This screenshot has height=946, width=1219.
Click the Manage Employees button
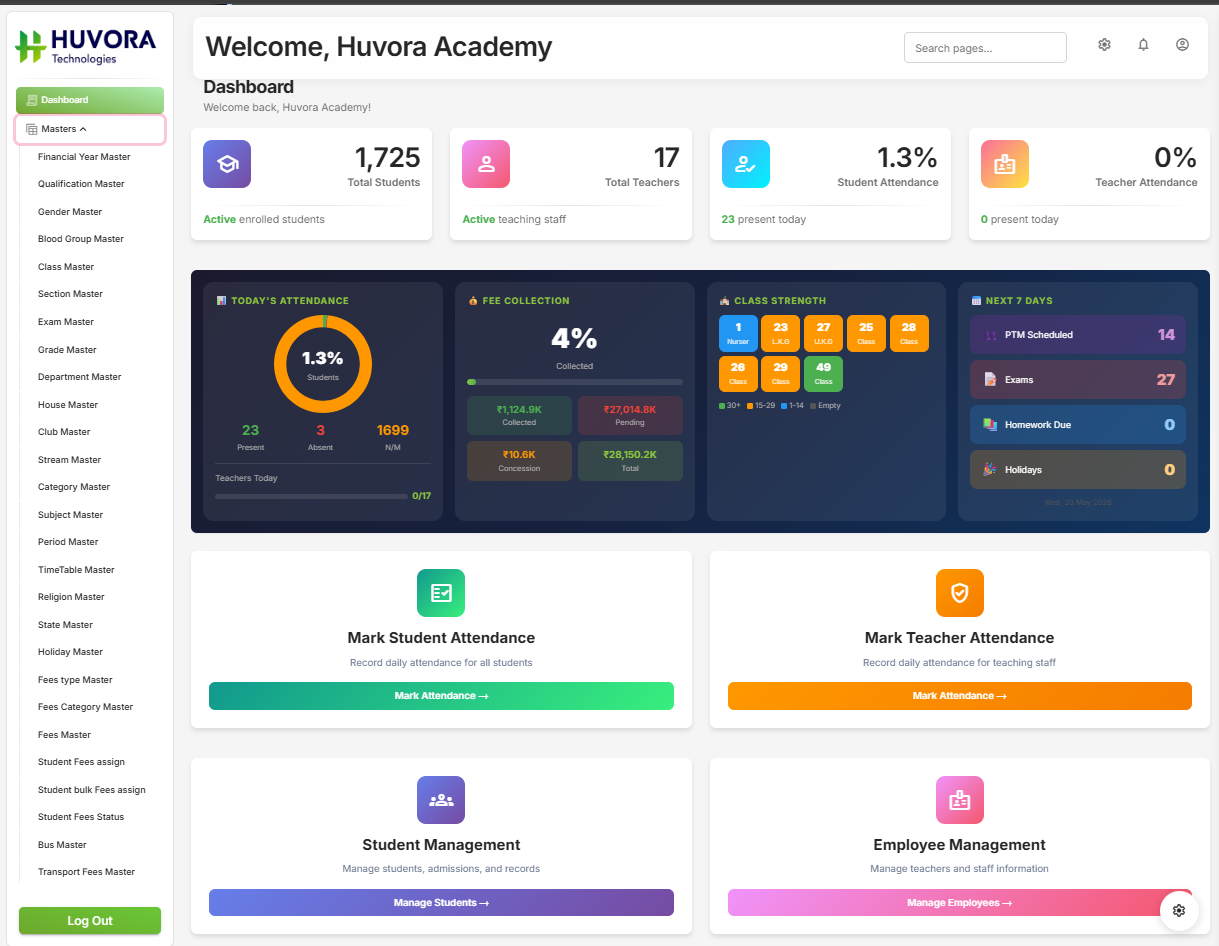[x=960, y=903]
